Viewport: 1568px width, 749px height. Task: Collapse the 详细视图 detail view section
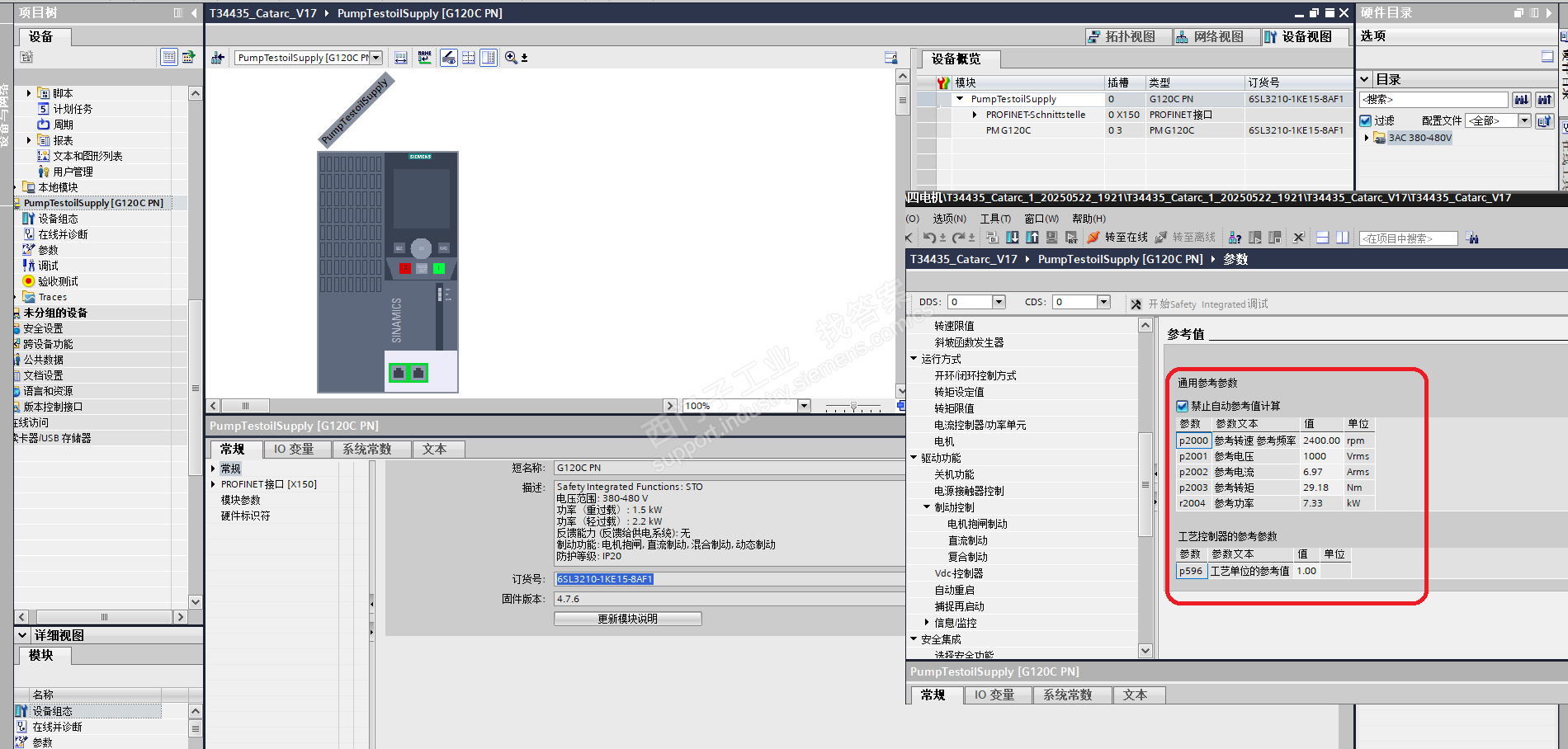click(x=22, y=635)
